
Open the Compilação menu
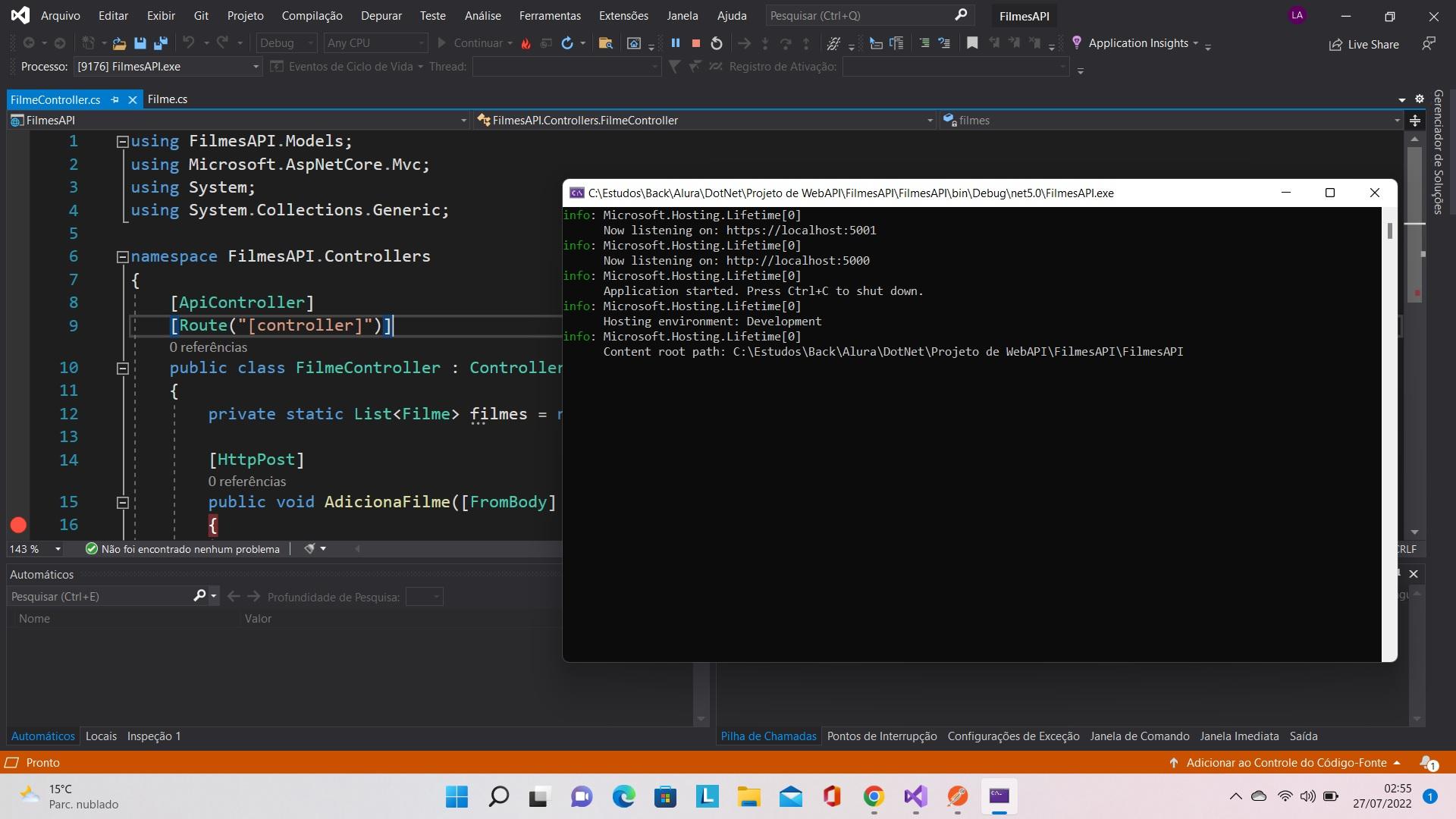click(312, 15)
